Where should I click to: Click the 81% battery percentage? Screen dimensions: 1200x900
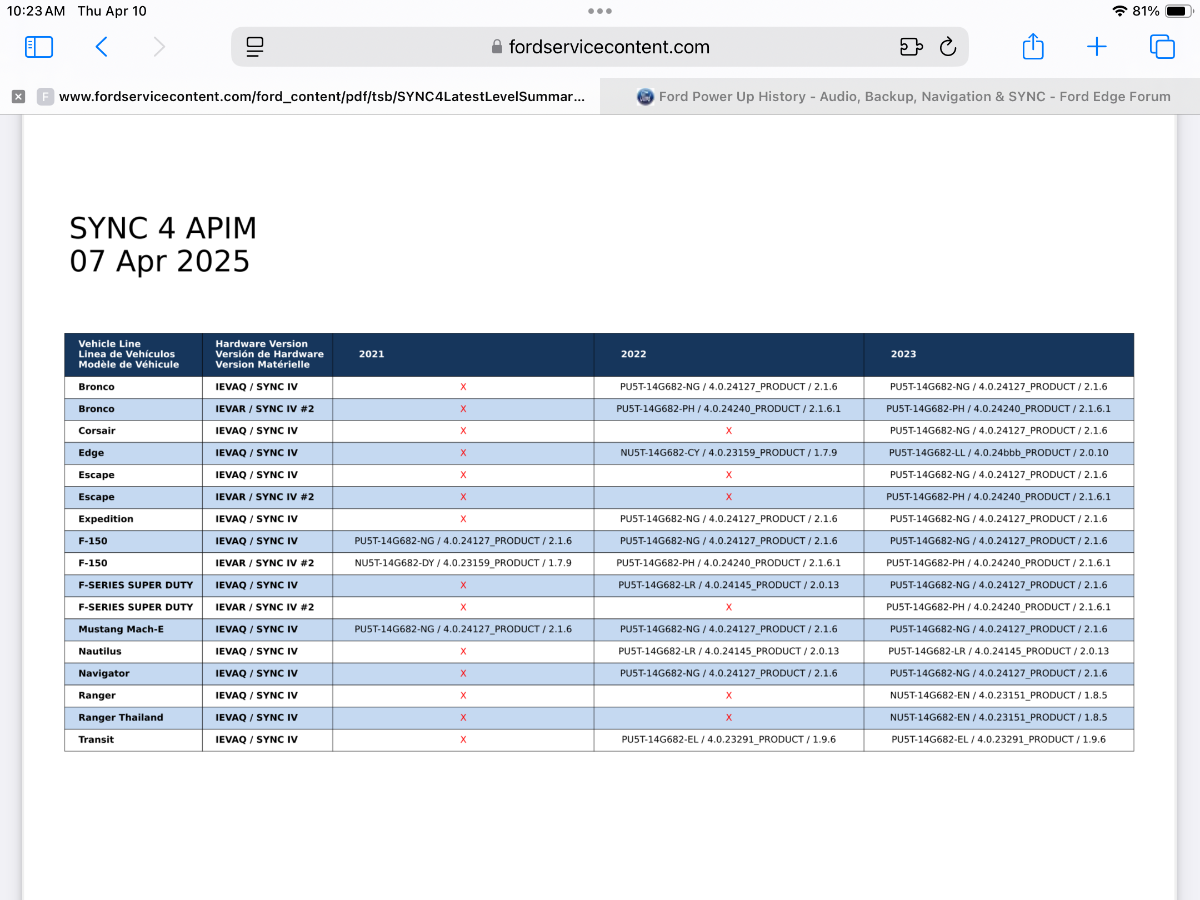pos(1146,11)
